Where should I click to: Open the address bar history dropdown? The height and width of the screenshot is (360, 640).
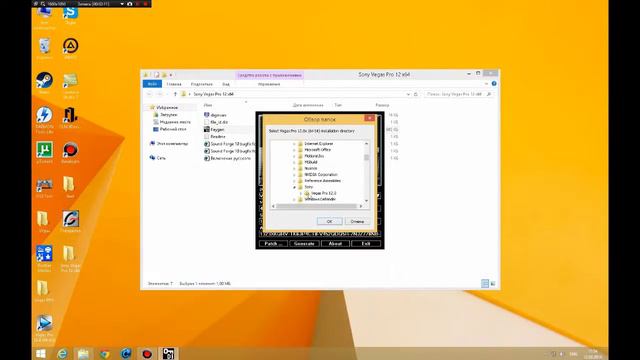coord(408,94)
